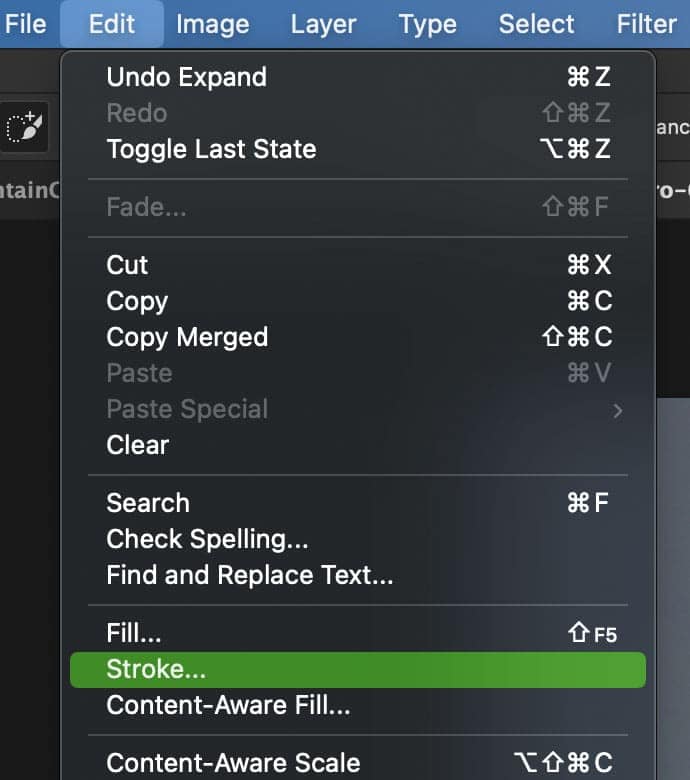Open the Layer menu
The image size is (690, 780).
click(x=323, y=24)
